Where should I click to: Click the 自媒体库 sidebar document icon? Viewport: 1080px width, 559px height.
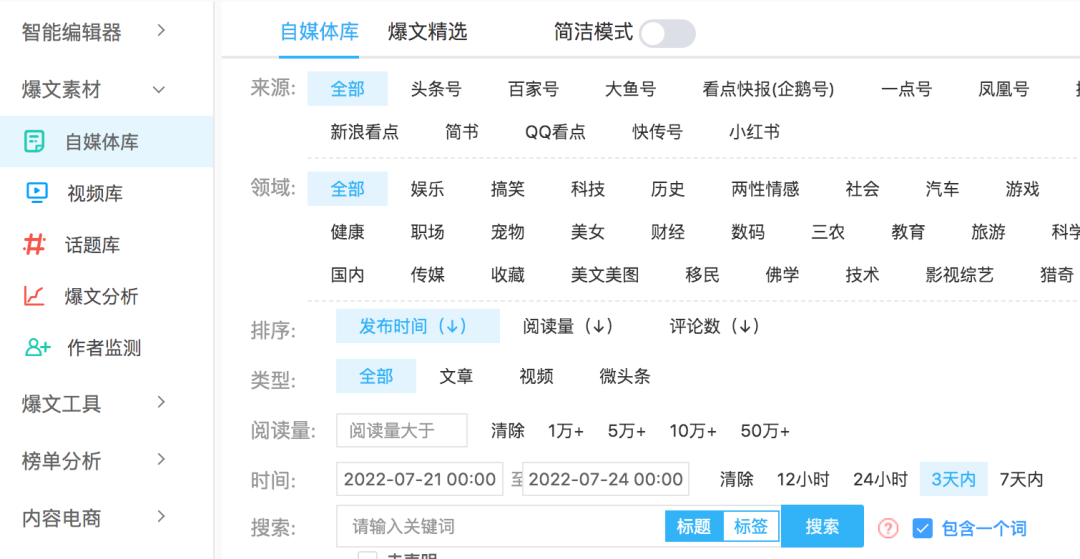click(34, 142)
